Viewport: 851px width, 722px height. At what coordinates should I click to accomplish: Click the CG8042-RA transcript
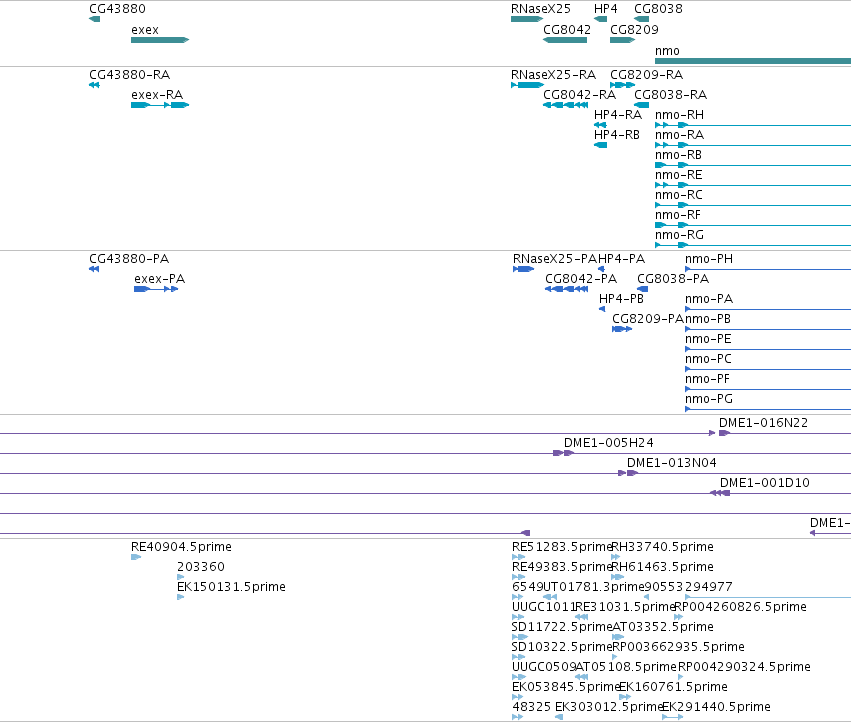[x=566, y=105]
